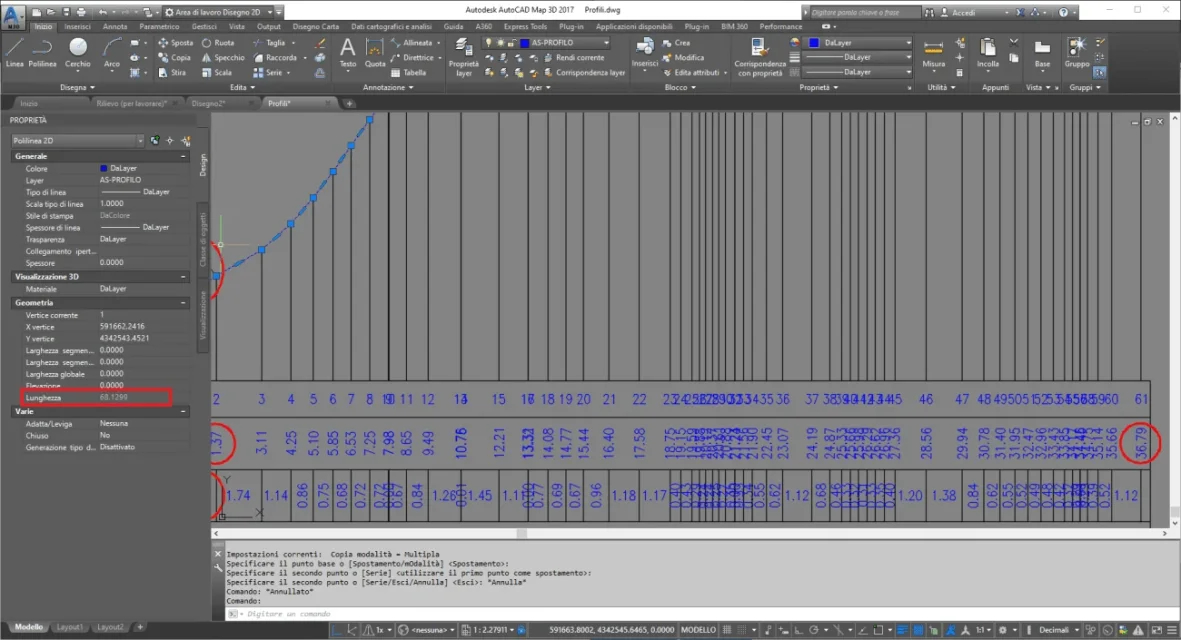Viewport: 1181px width, 640px height.
Task: Click Corrispondenza con proprietà icon
Action: click(759, 56)
